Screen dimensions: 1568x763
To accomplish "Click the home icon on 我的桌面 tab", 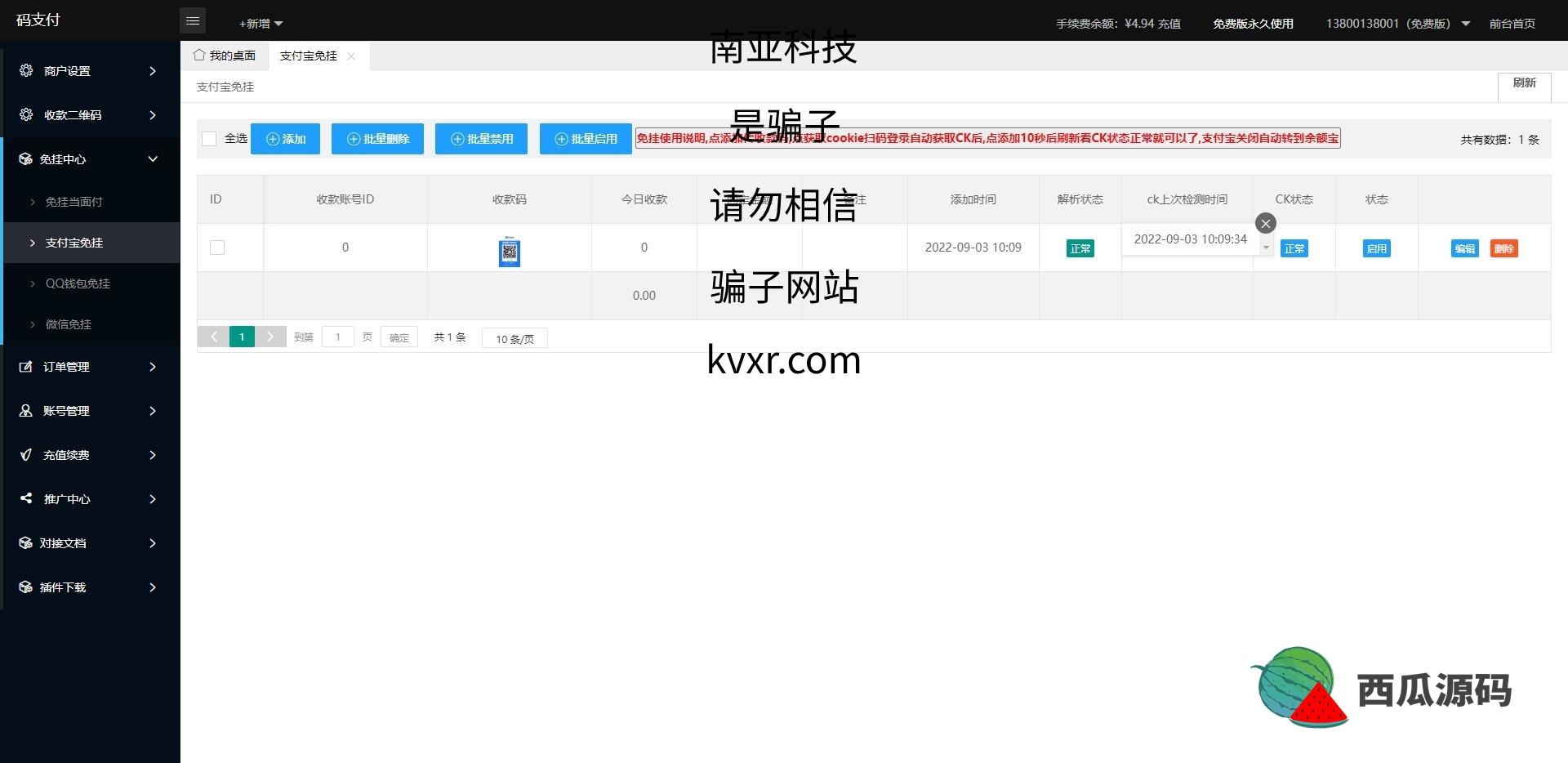I will 199,55.
